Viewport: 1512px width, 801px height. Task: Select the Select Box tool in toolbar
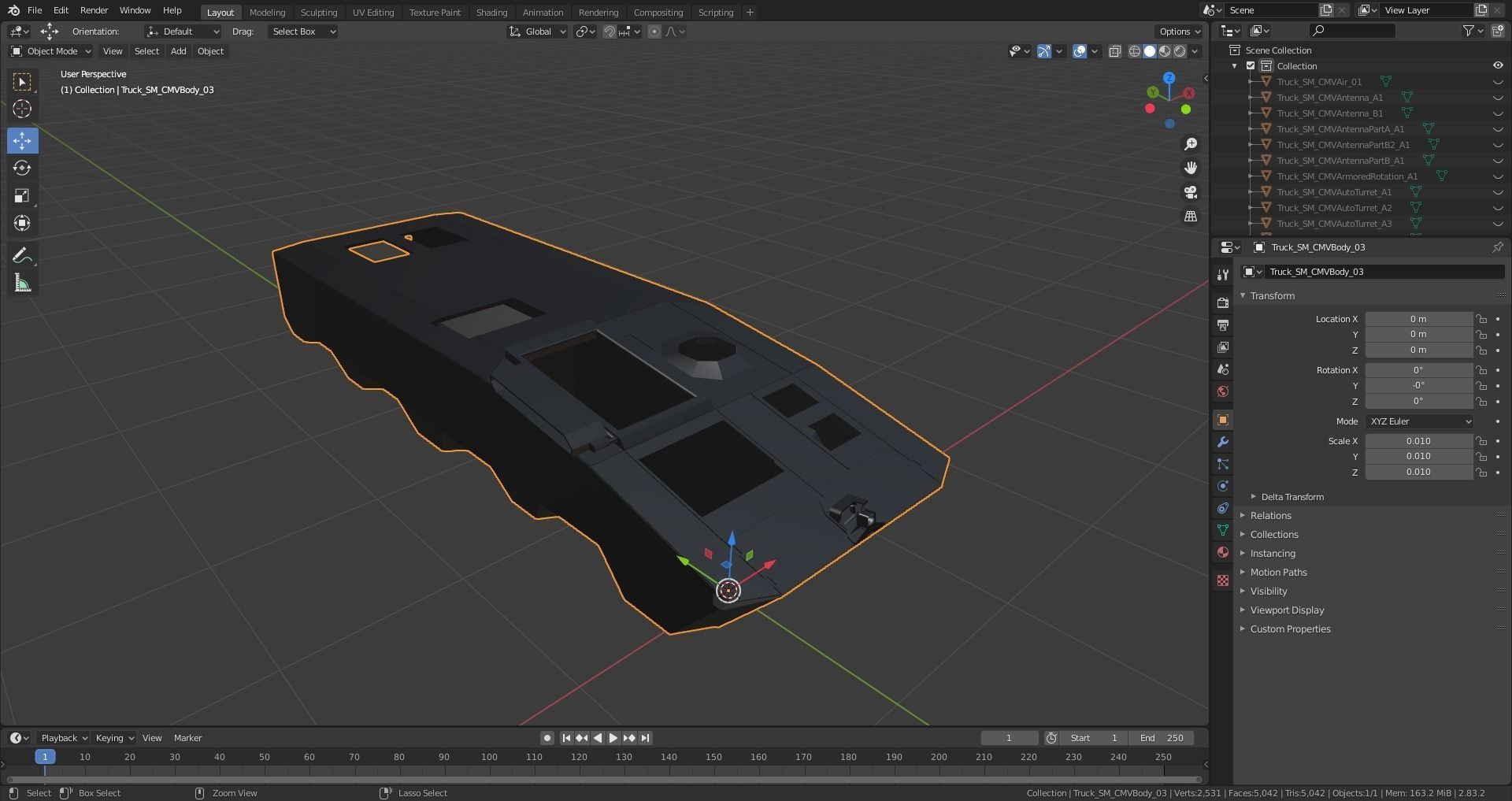coord(22,82)
